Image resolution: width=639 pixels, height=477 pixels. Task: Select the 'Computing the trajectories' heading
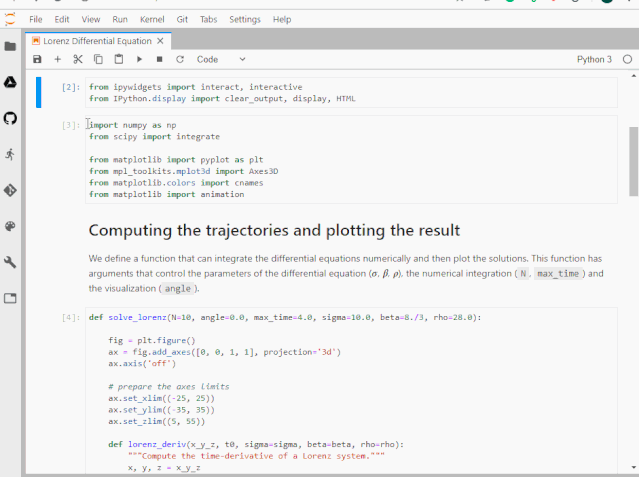pyautogui.click(x=274, y=230)
